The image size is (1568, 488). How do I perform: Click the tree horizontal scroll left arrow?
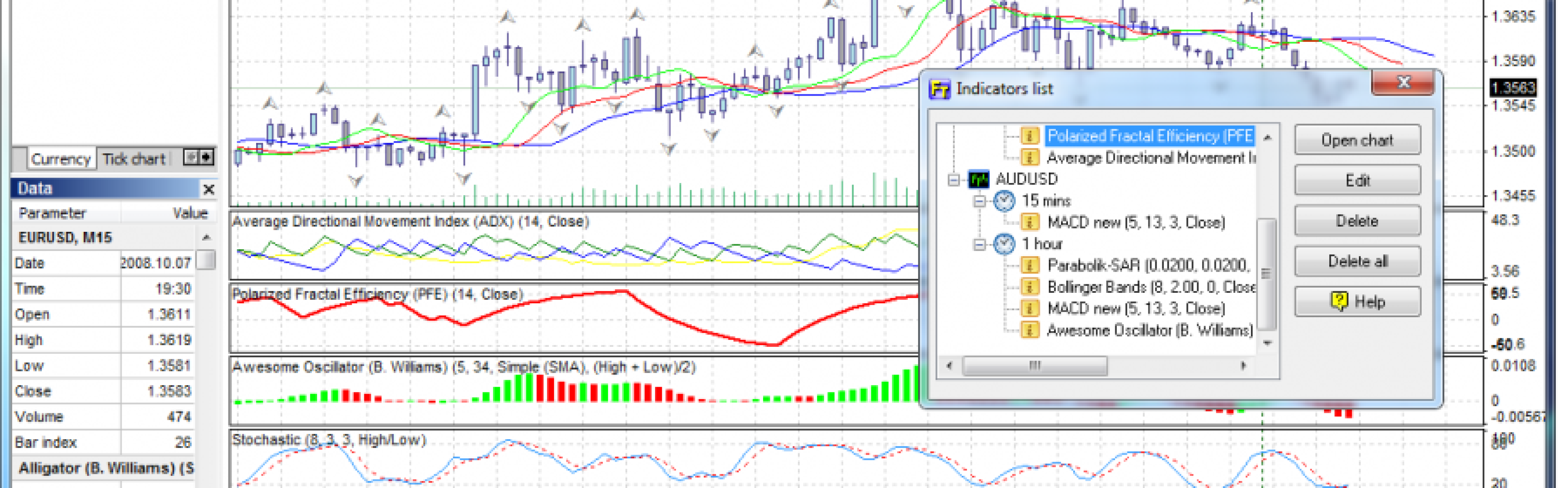coord(949,366)
